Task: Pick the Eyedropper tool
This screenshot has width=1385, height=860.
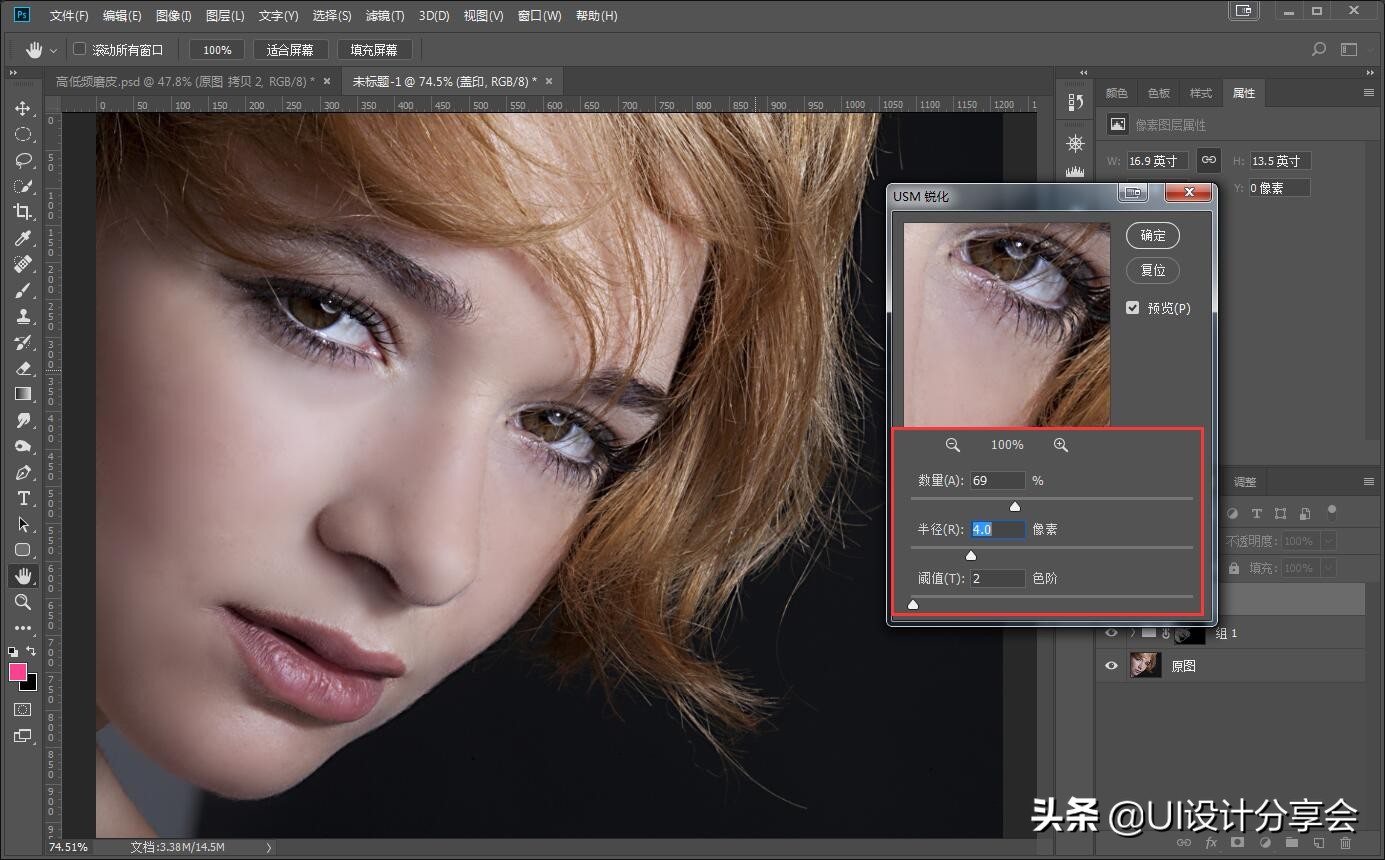Action: (x=22, y=238)
